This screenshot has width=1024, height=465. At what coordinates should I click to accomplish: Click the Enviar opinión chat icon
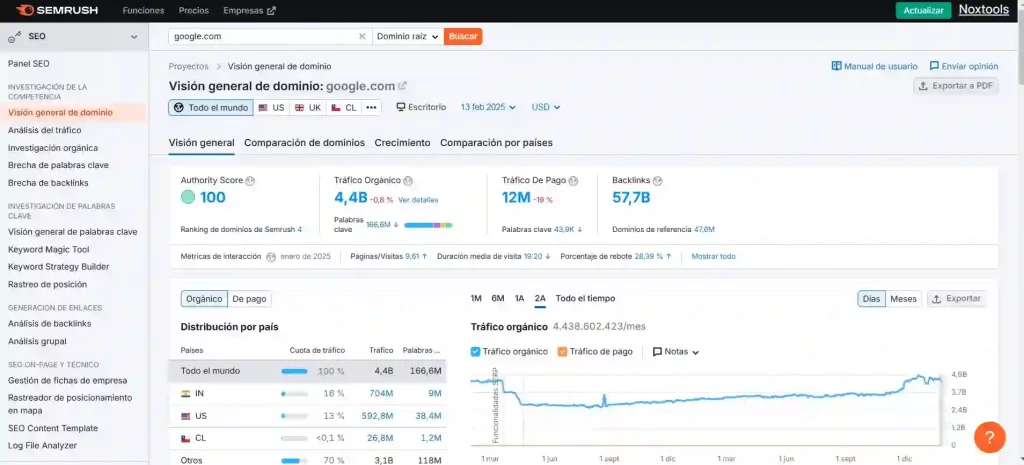(934, 66)
